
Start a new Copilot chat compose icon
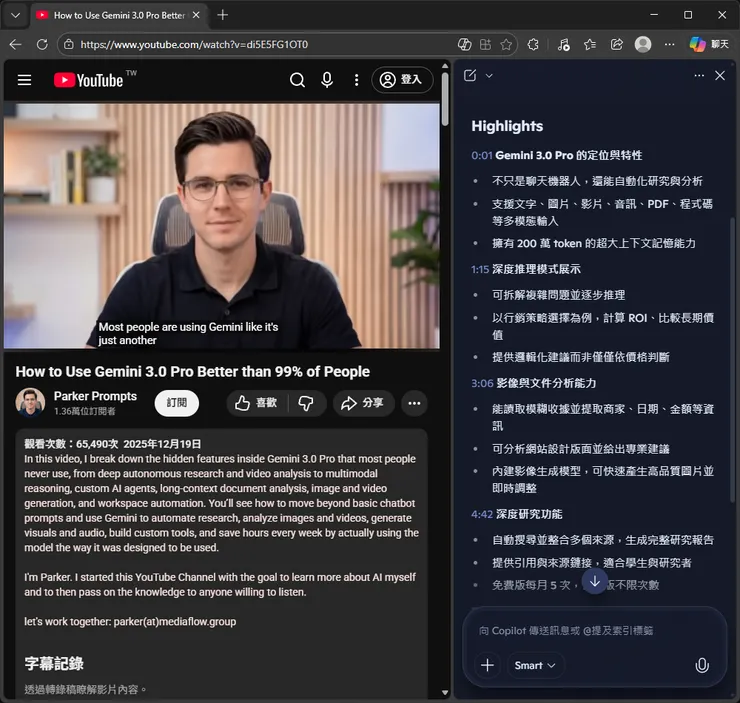[x=470, y=75]
